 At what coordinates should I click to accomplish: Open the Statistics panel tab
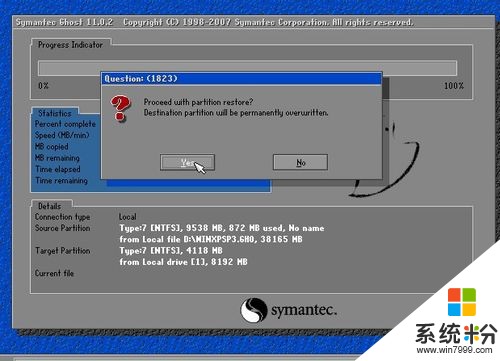coord(55,113)
